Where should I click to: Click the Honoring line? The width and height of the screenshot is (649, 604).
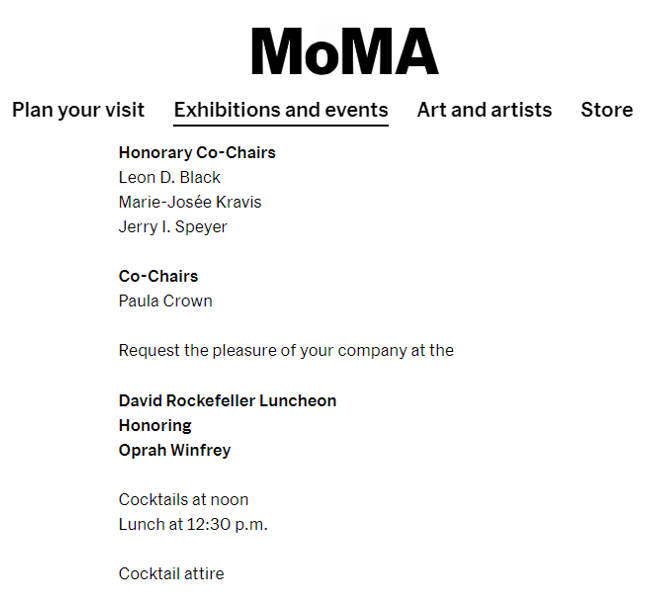[x=155, y=426]
